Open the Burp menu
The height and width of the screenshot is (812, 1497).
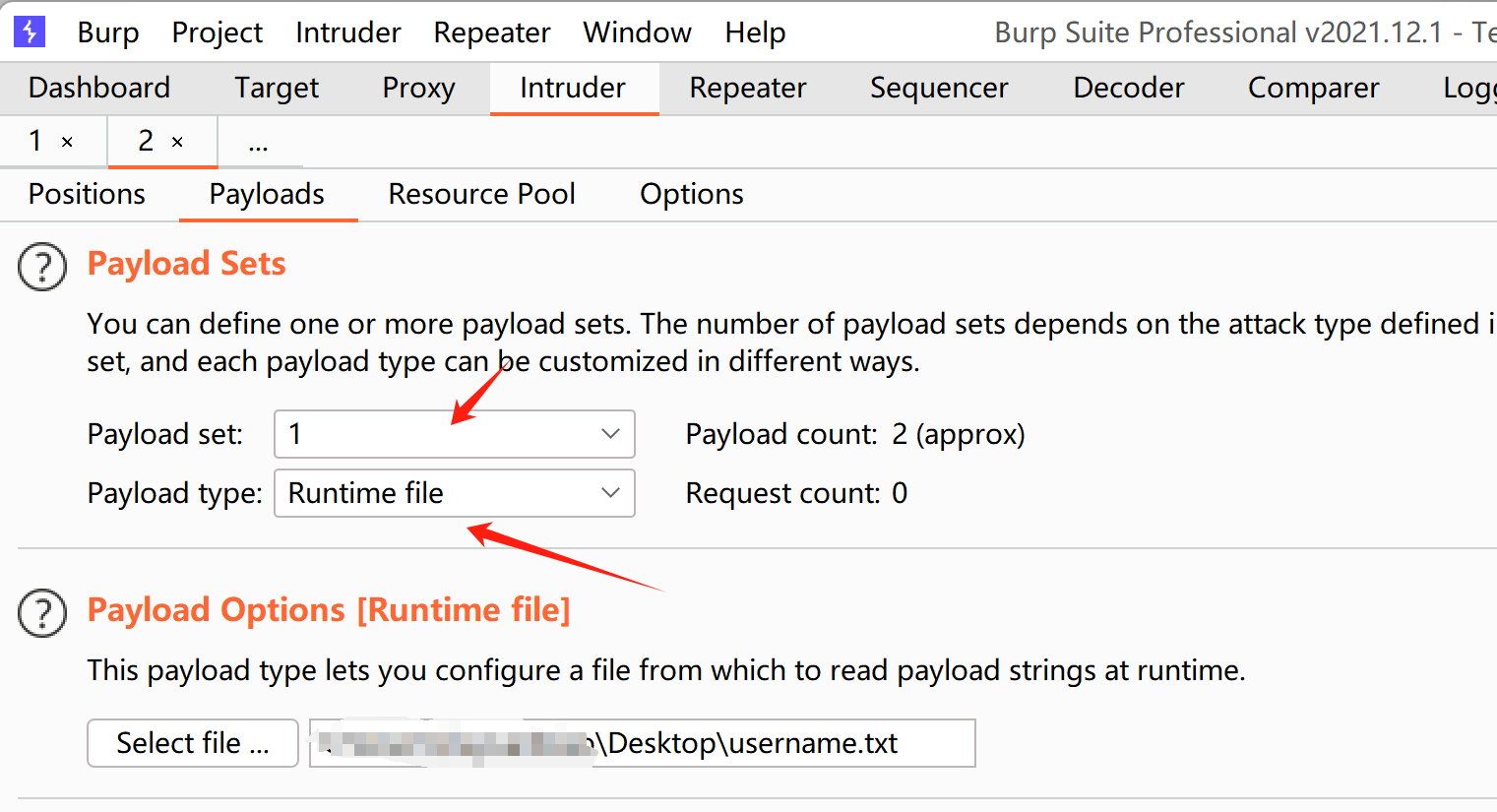click(x=107, y=32)
